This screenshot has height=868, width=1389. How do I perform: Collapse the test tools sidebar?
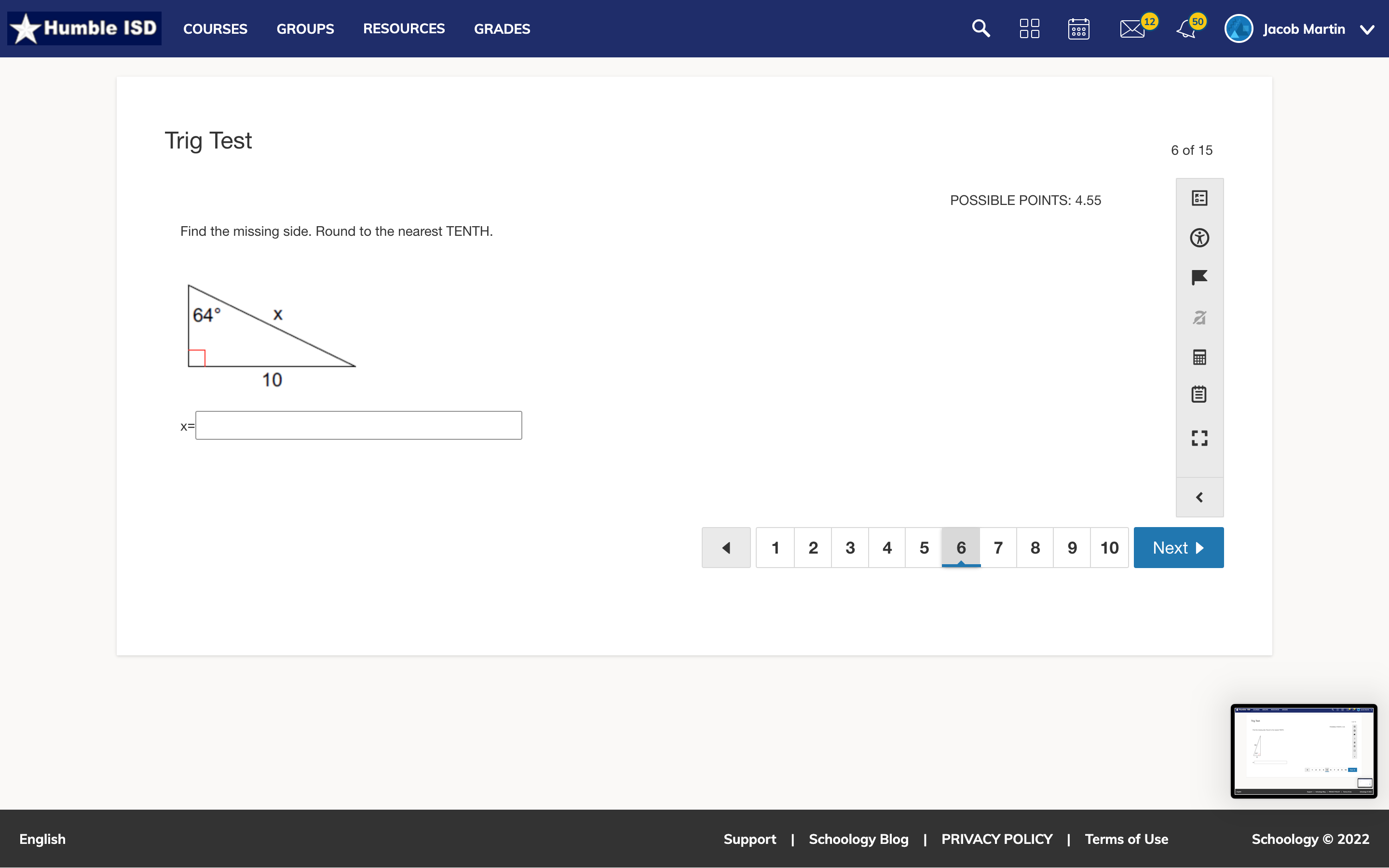coord(1199,497)
